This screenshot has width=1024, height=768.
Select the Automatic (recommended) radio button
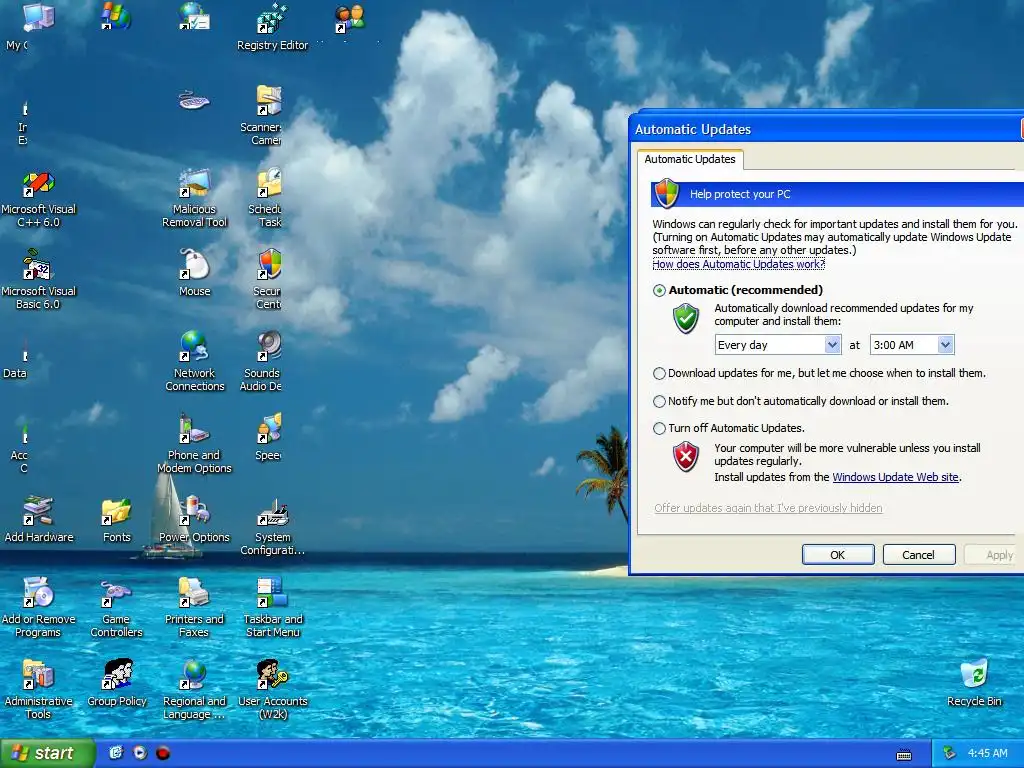(660, 291)
